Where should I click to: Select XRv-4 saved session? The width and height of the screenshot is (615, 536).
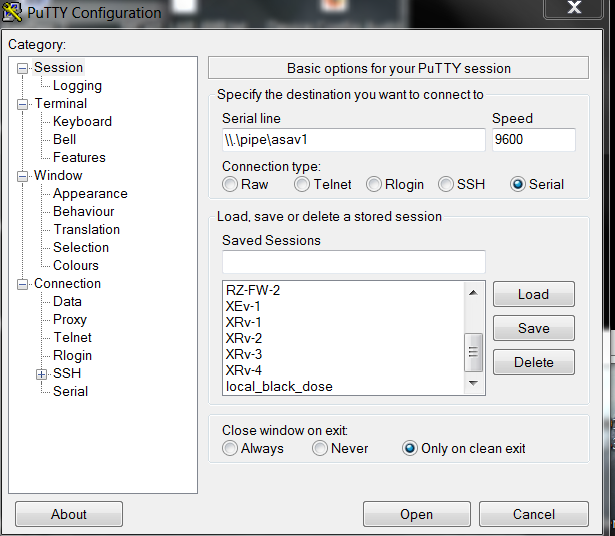(344, 371)
